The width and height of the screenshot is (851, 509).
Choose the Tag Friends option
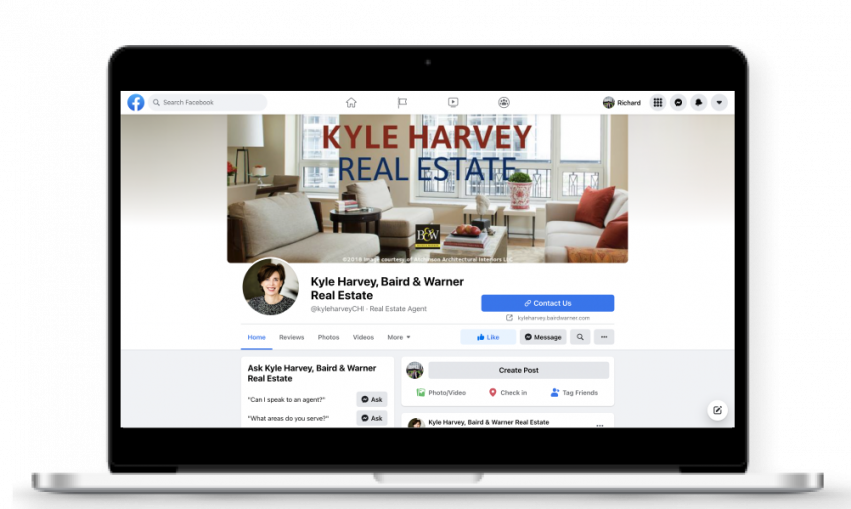[574, 392]
